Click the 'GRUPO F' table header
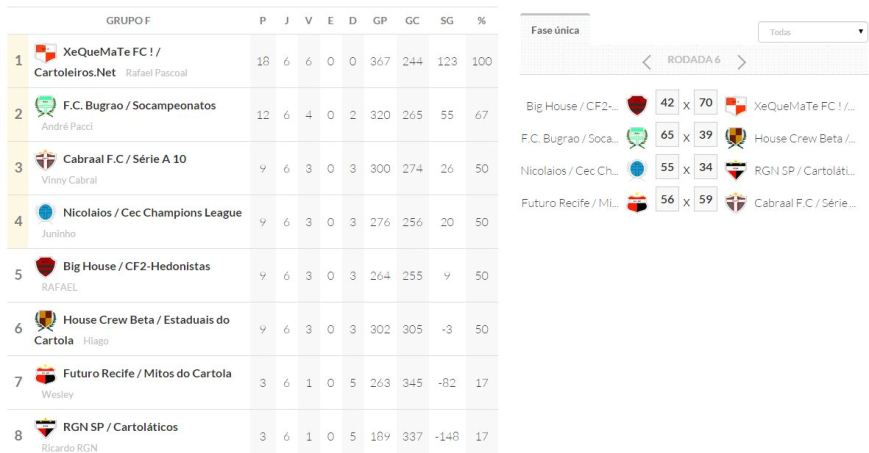 coord(128,20)
